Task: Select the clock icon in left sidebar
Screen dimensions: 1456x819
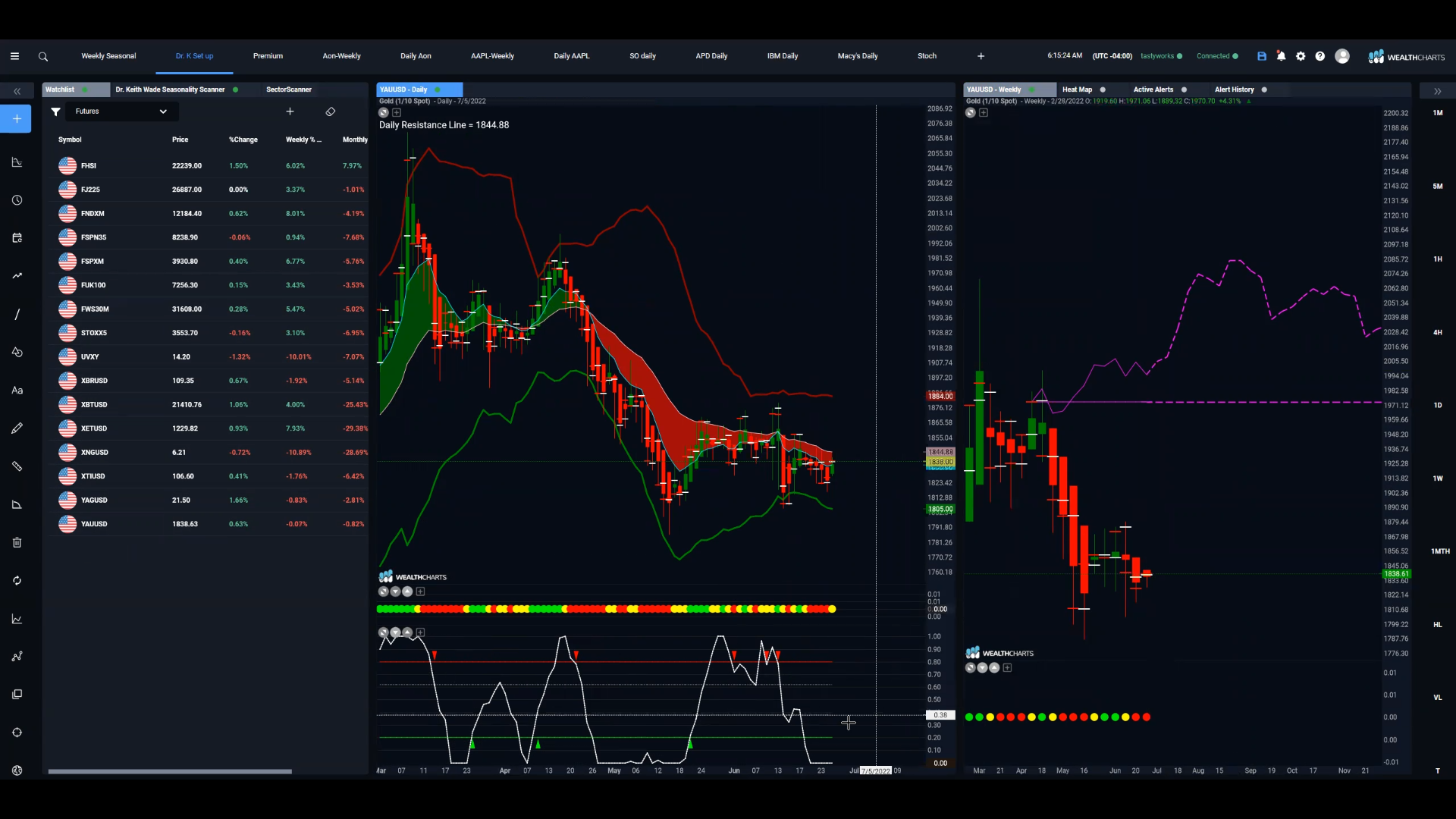Action: 17,200
